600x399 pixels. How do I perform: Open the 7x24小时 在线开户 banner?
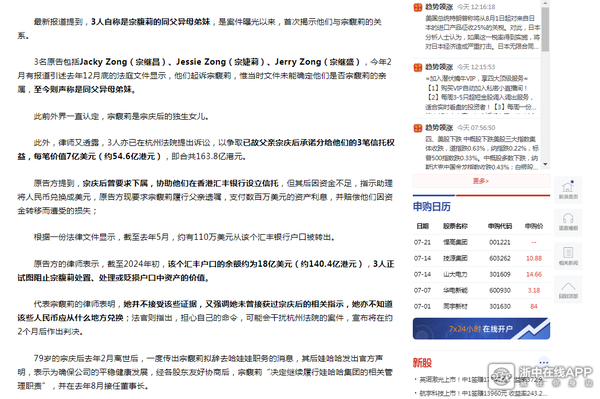[x=481, y=329]
